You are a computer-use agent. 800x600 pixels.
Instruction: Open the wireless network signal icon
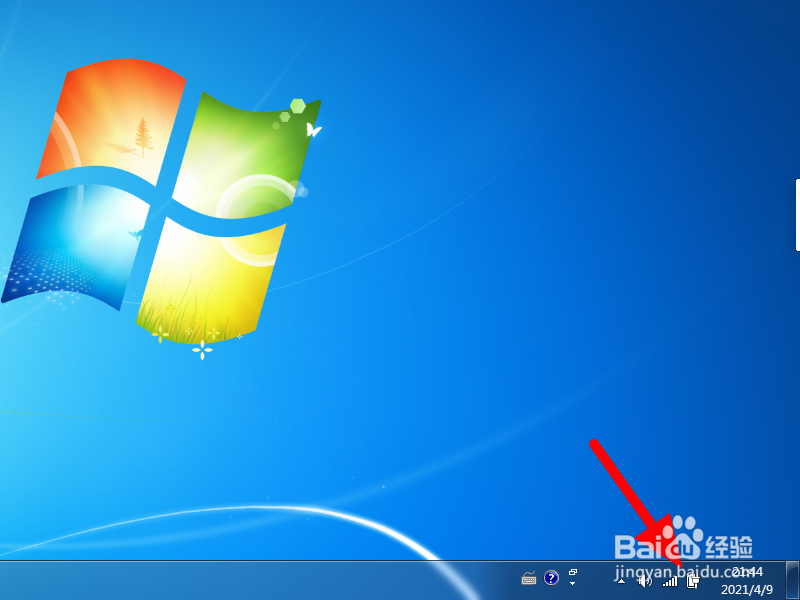pyautogui.click(x=670, y=581)
